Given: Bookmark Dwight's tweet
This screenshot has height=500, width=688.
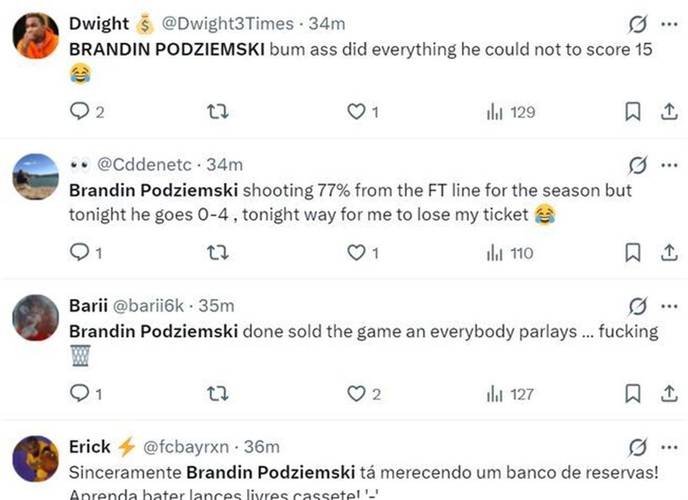Looking at the screenshot, I should pos(633,112).
